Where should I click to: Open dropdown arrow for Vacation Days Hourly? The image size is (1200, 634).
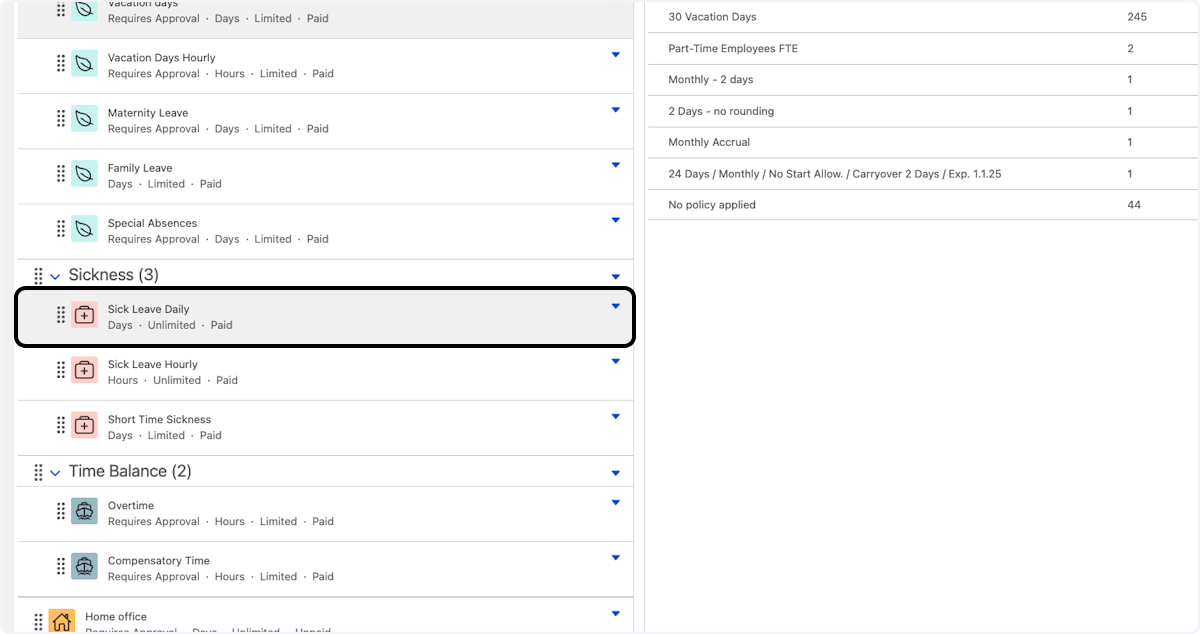pyautogui.click(x=615, y=55)
